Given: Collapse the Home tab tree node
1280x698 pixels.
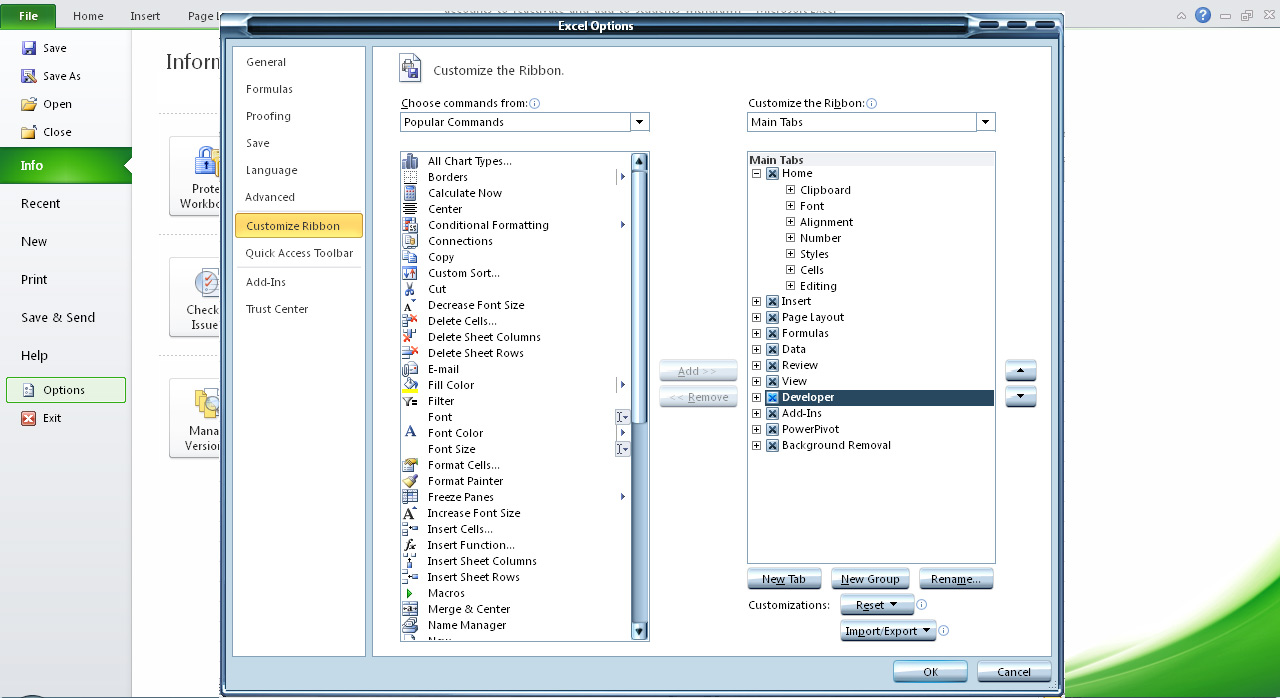Looking at the screenshot, I should 757,173.
